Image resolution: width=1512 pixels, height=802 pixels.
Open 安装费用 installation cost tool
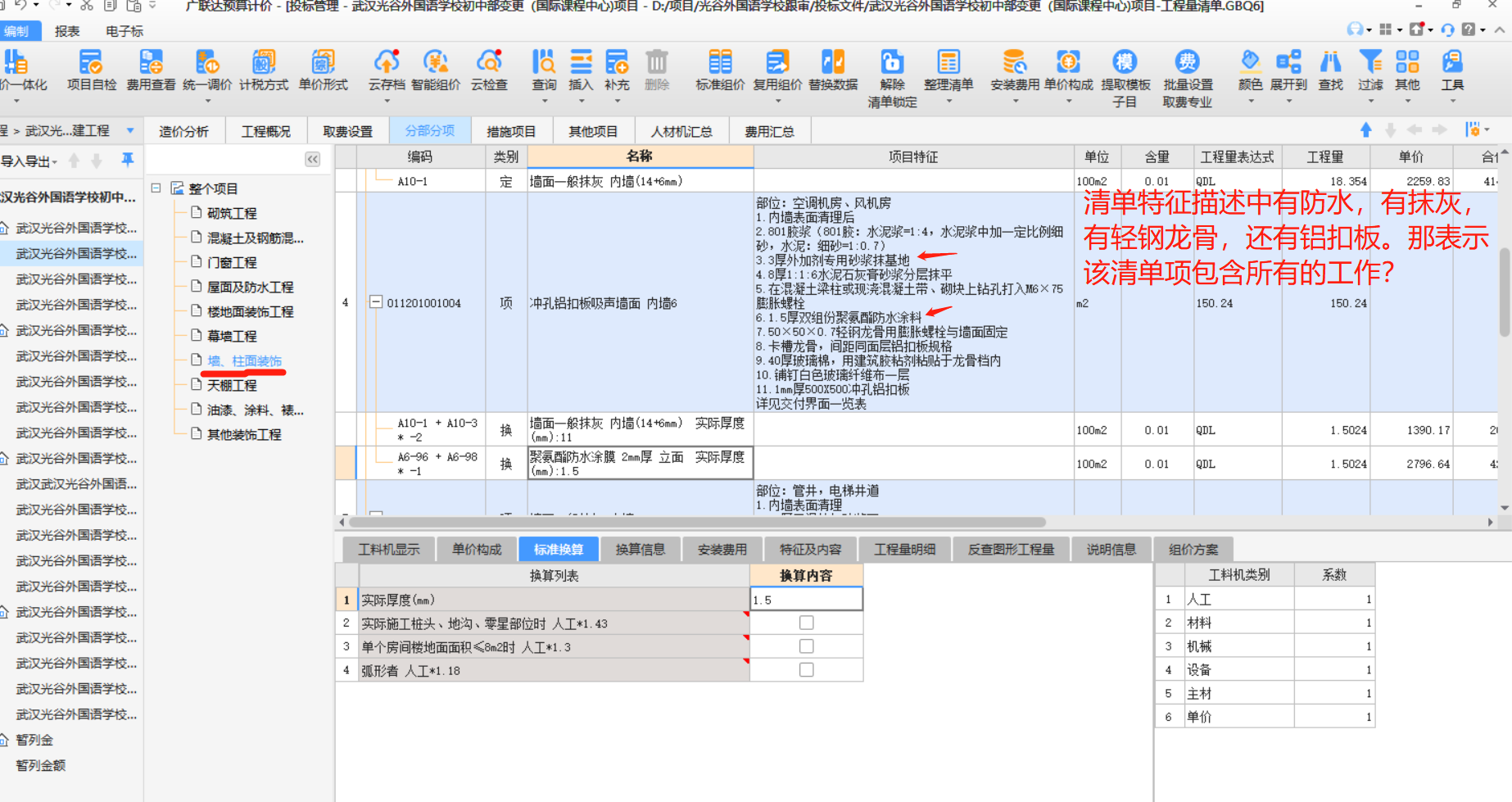1015,70
